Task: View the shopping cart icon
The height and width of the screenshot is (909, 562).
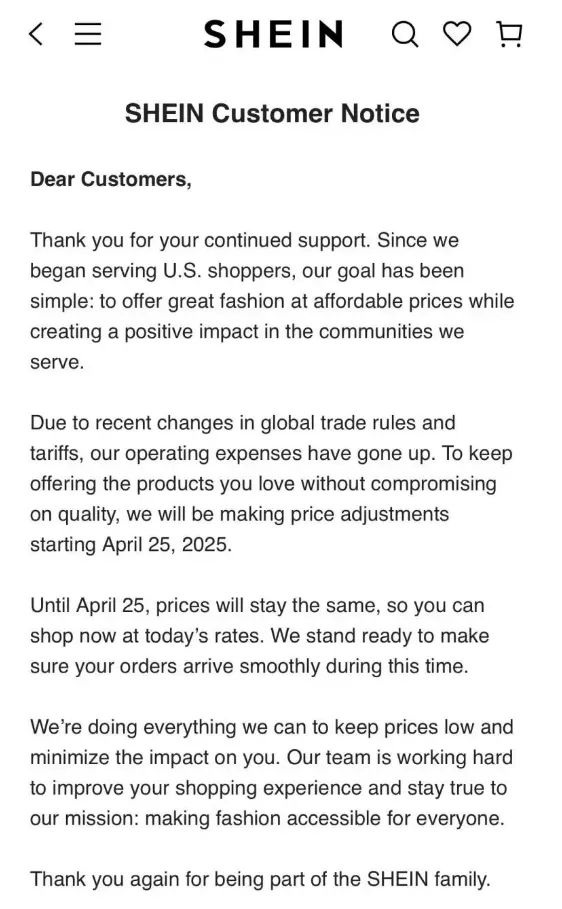Action: tap(510, 34)
